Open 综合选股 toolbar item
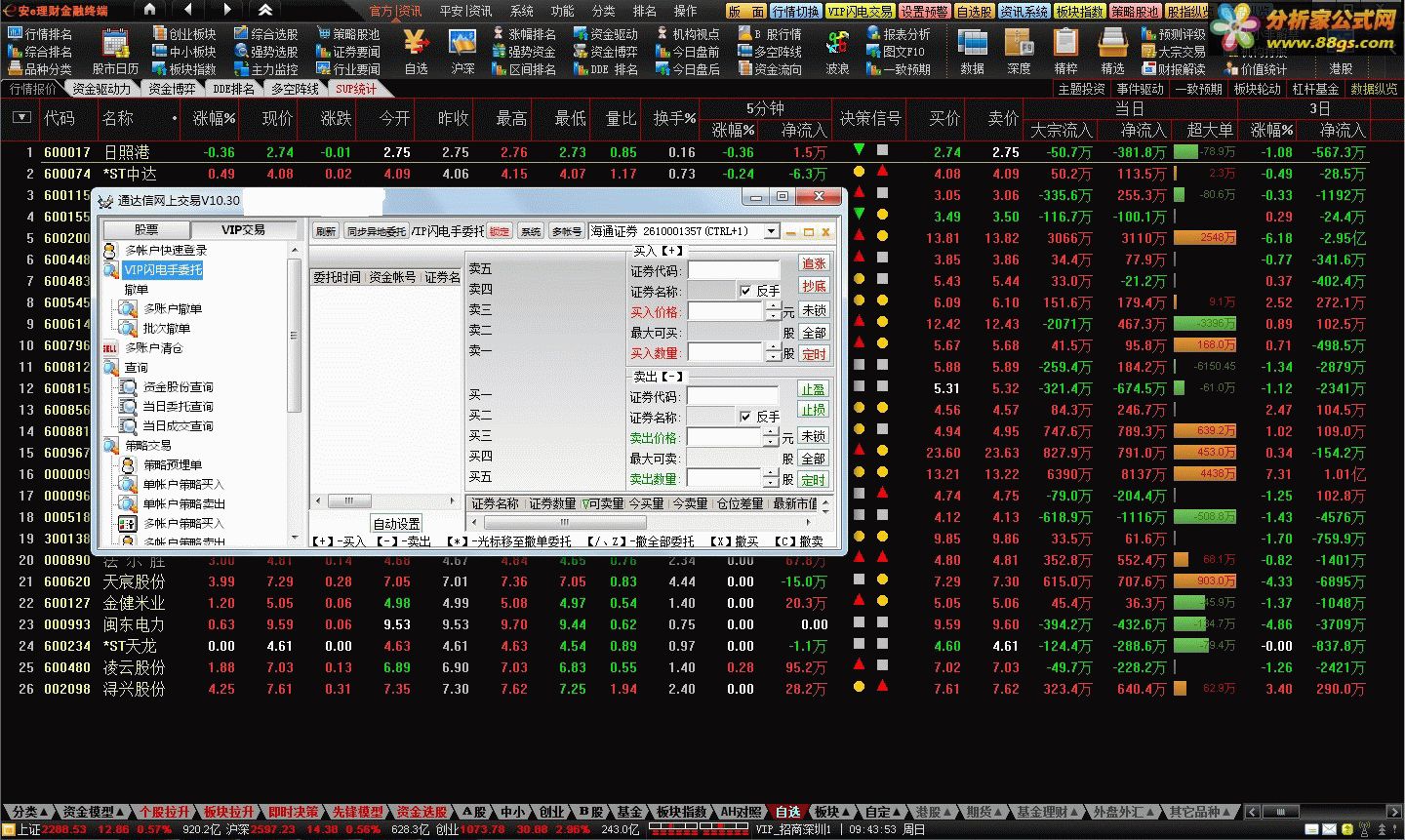Image resolution: width=1405 pixels, height=840 pixels. pyautogui.click(x=266, y=34)
